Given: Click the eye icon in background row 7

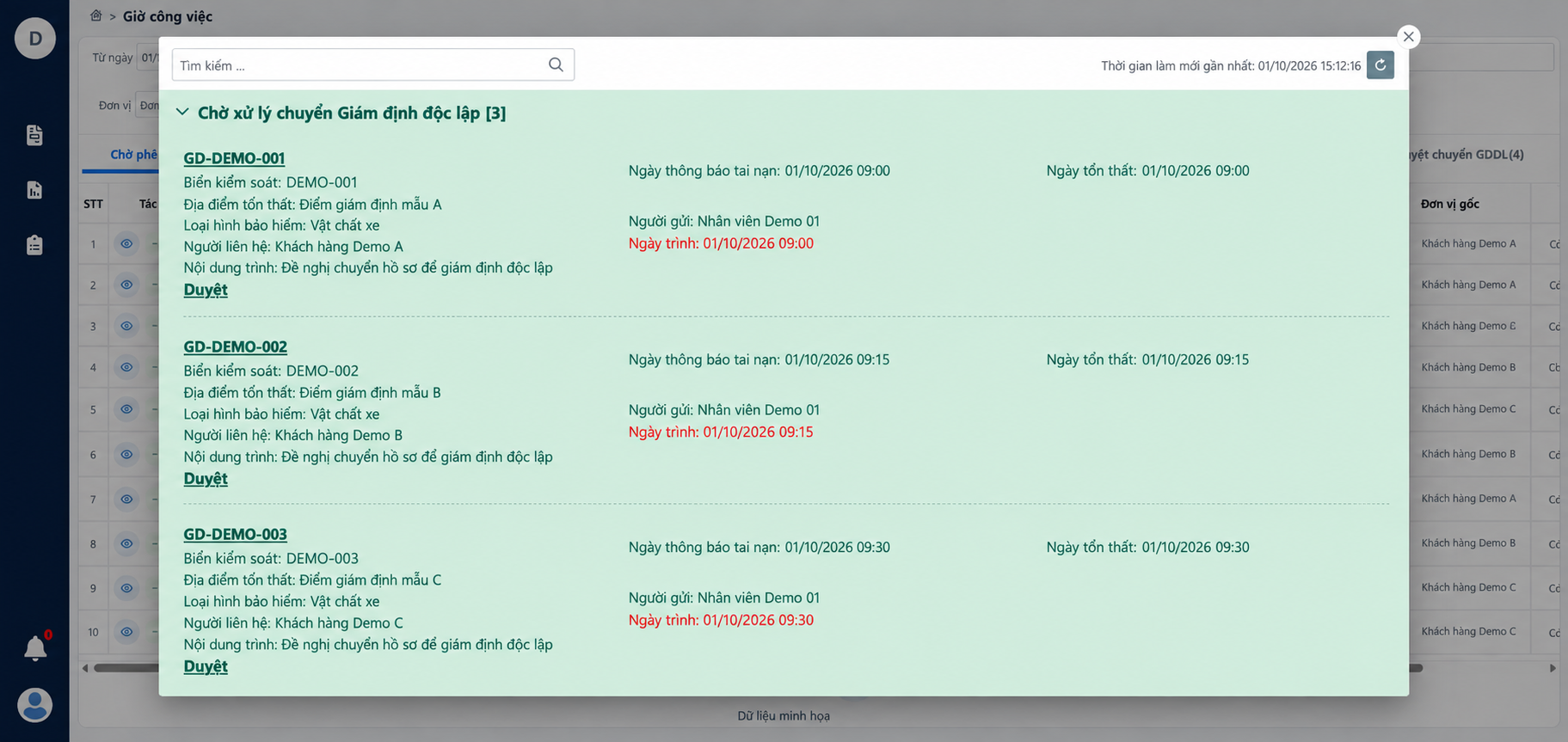Looking at the screenshot, I should [126, 499].
